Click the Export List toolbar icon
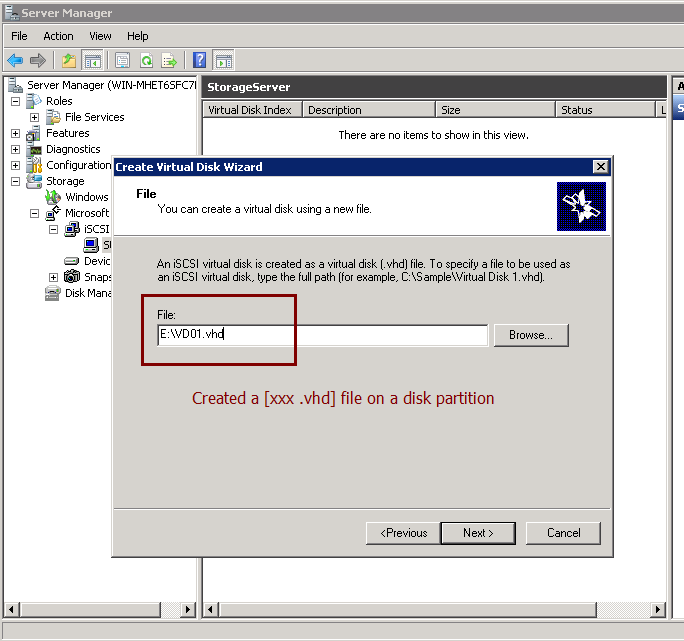The width and height of the screenshot is (684, 641). [168, 60]
